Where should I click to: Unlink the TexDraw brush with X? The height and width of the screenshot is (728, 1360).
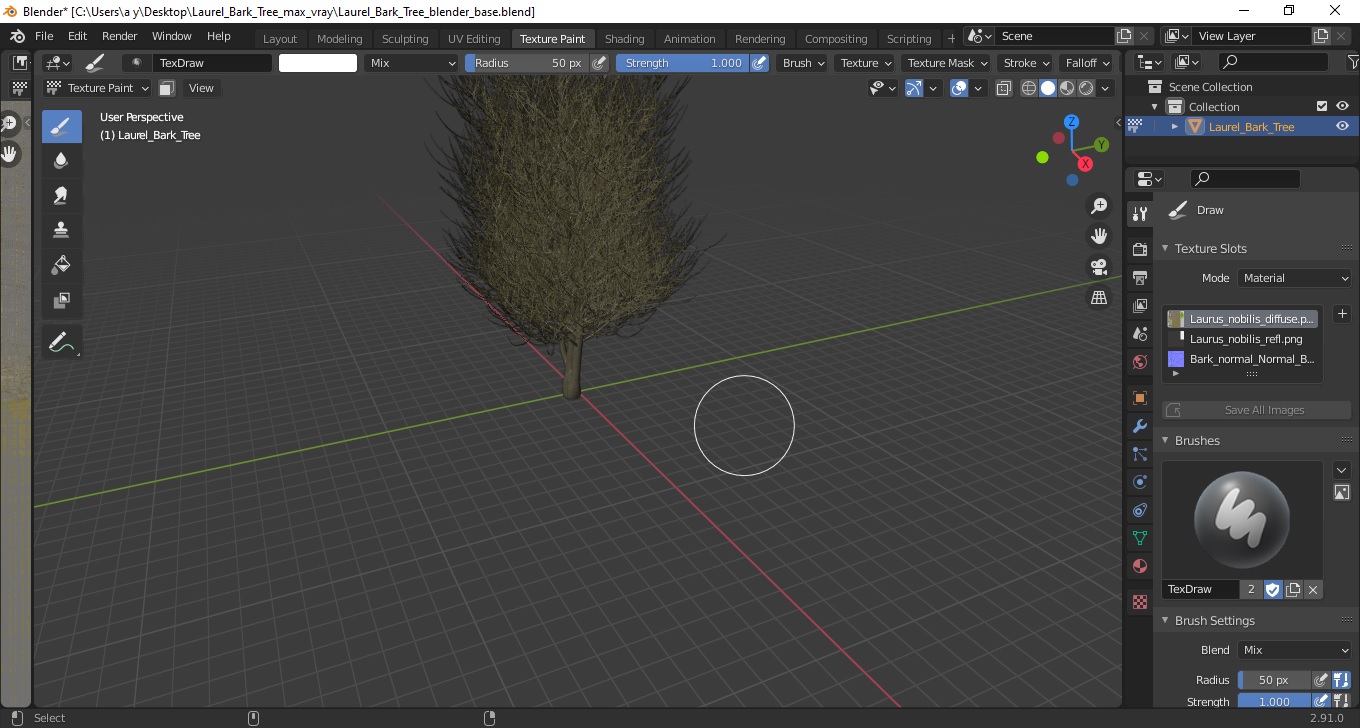[x=1313, y=589]
